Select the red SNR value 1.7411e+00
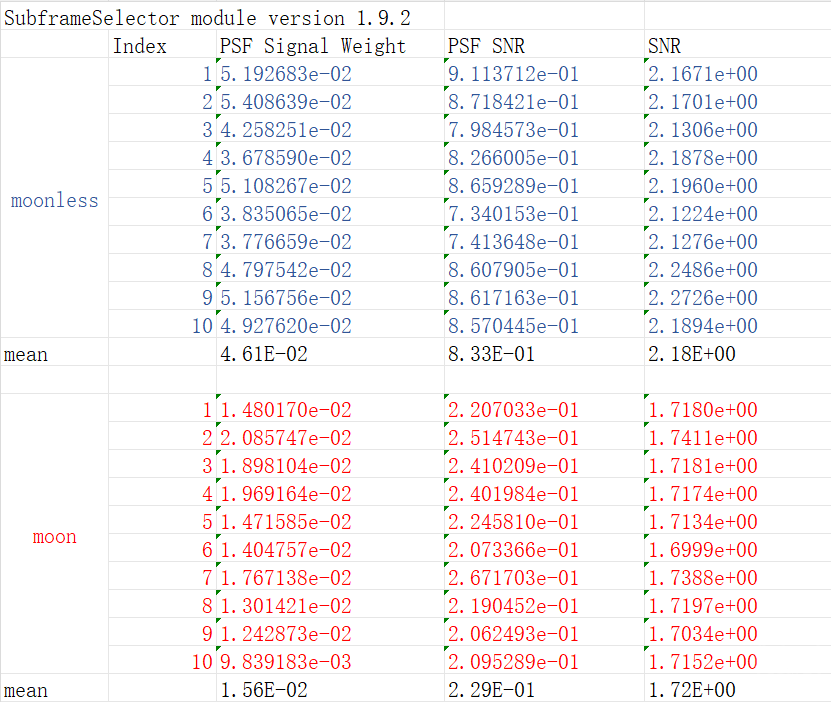 (702, 438)
